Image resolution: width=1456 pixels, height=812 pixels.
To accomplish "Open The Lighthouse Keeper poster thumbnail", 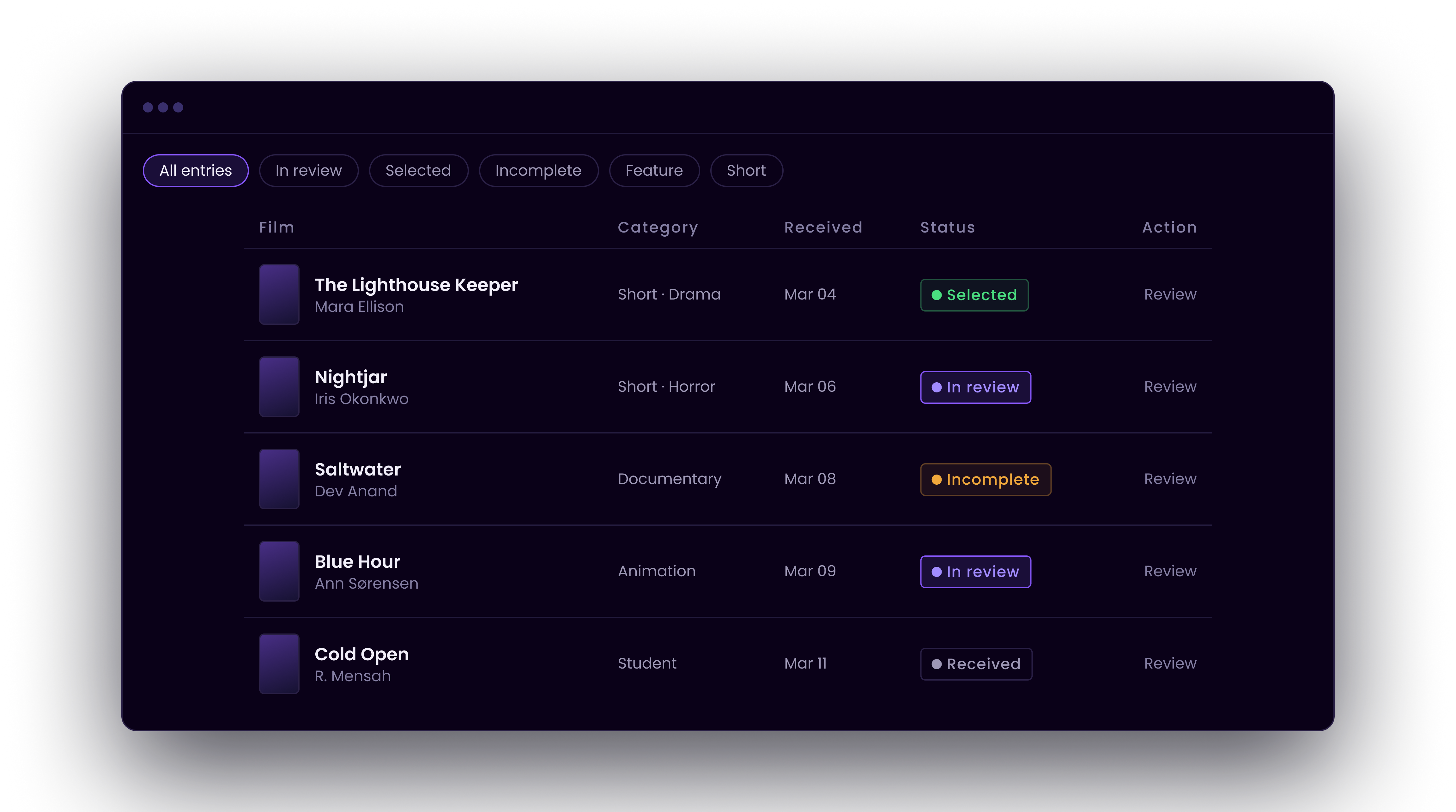I will [279, 294].
